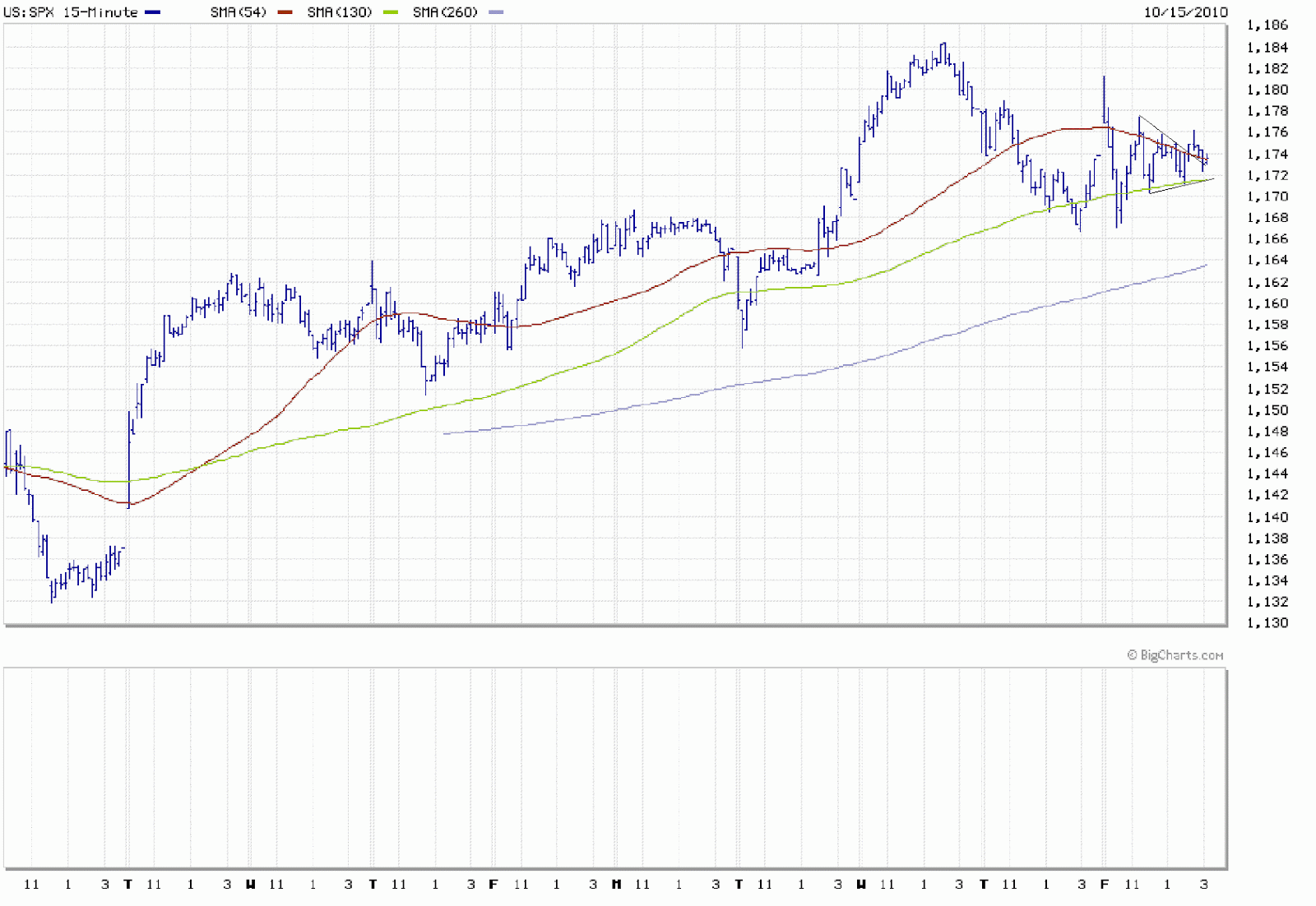Click the 1,182 price axis label

click(1267, 69)
